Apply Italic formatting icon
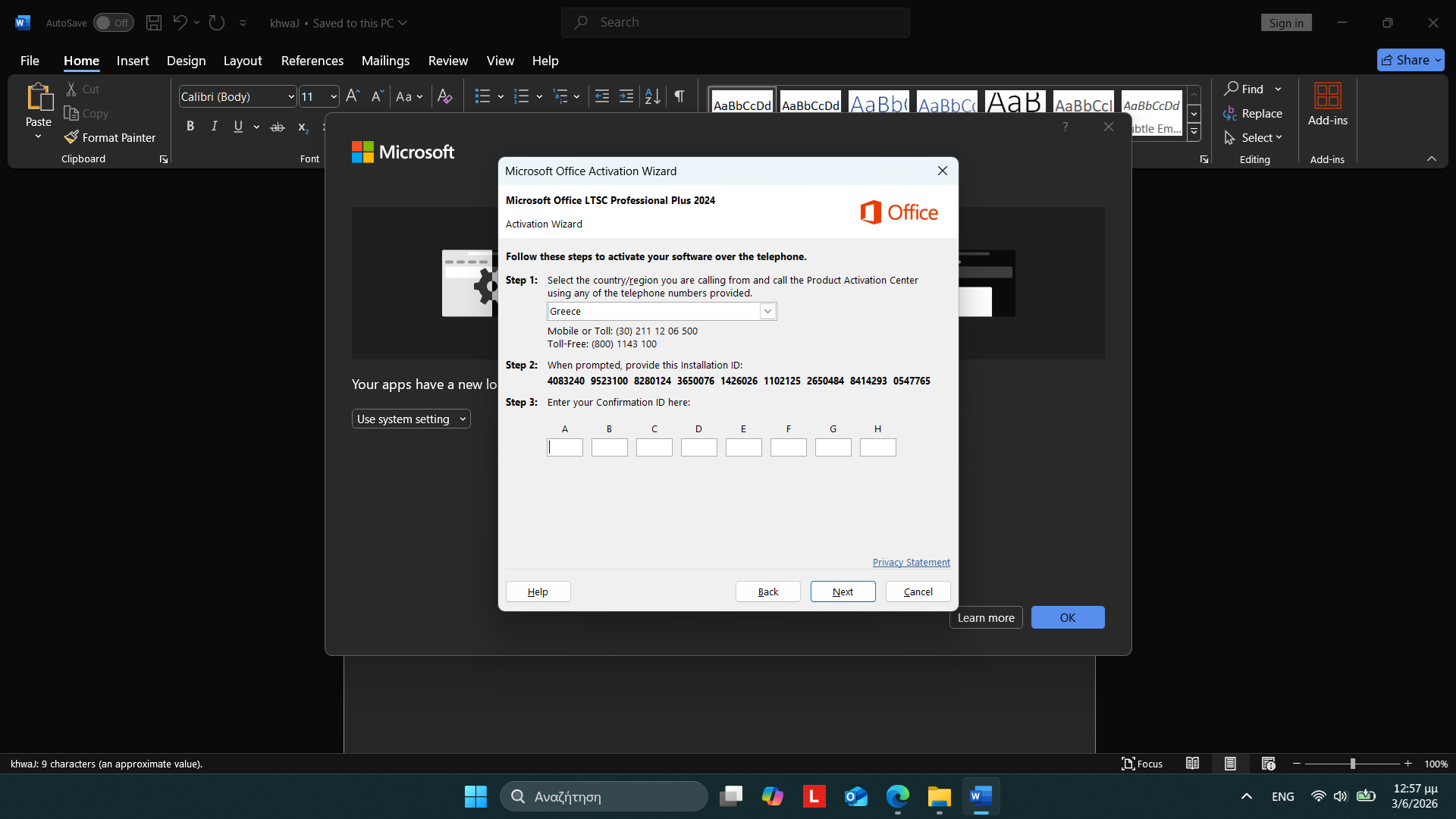1456x819 pixels. click(215, 127)
